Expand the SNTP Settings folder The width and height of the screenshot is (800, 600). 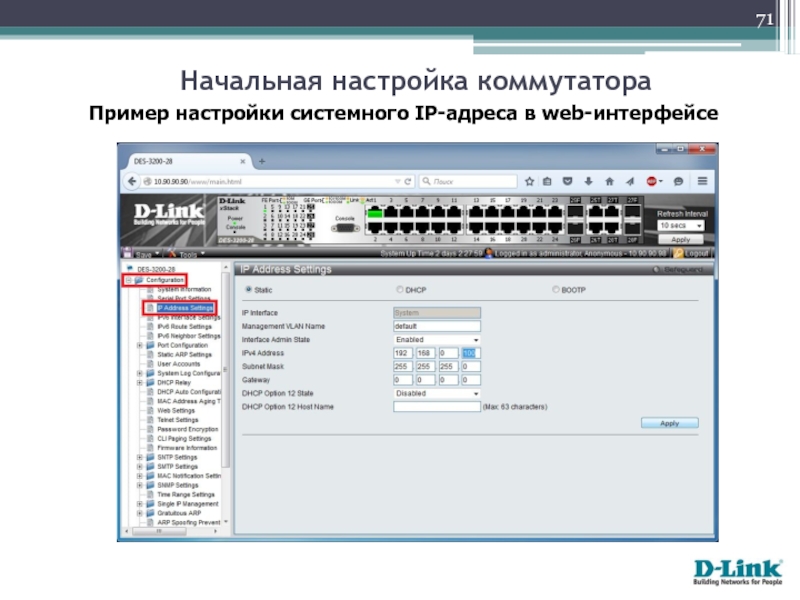coord(140,457)
